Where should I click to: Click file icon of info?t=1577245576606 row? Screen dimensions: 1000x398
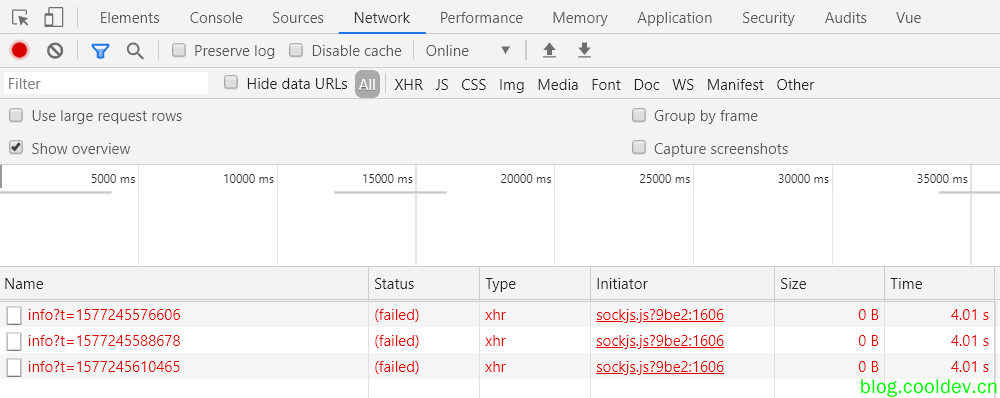[14, 315]
